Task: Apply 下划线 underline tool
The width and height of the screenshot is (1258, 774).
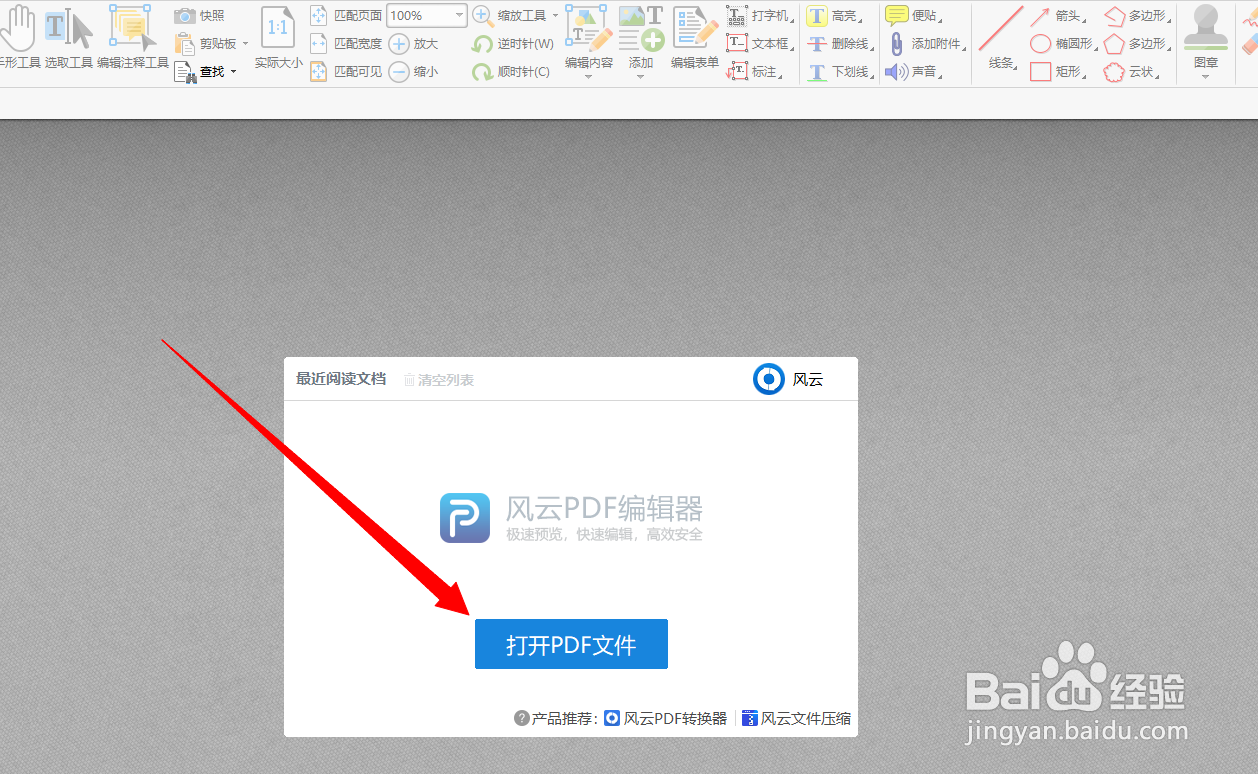Action: [840, 71]
